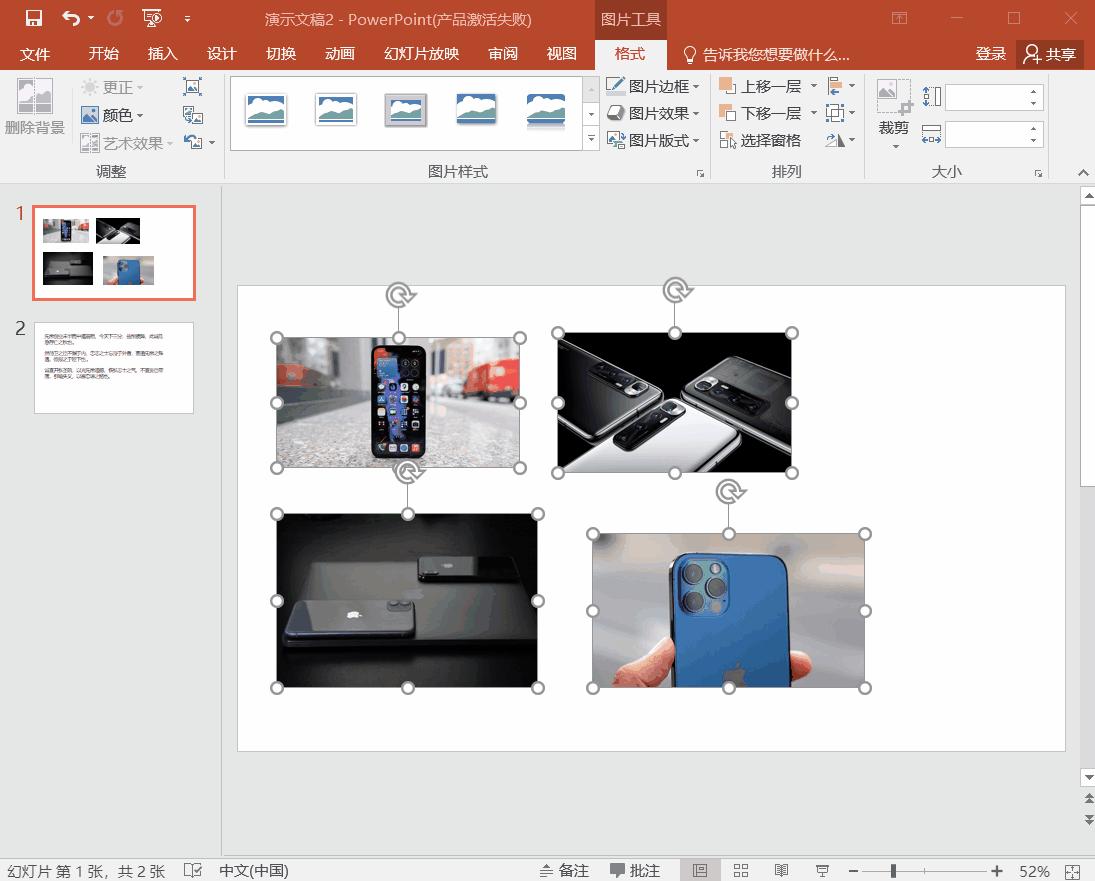The height and width of the screenshot is (881, 1095).
Task: Select slide 2 thumbnail in slide panel
Action: [x=114, y=367]
